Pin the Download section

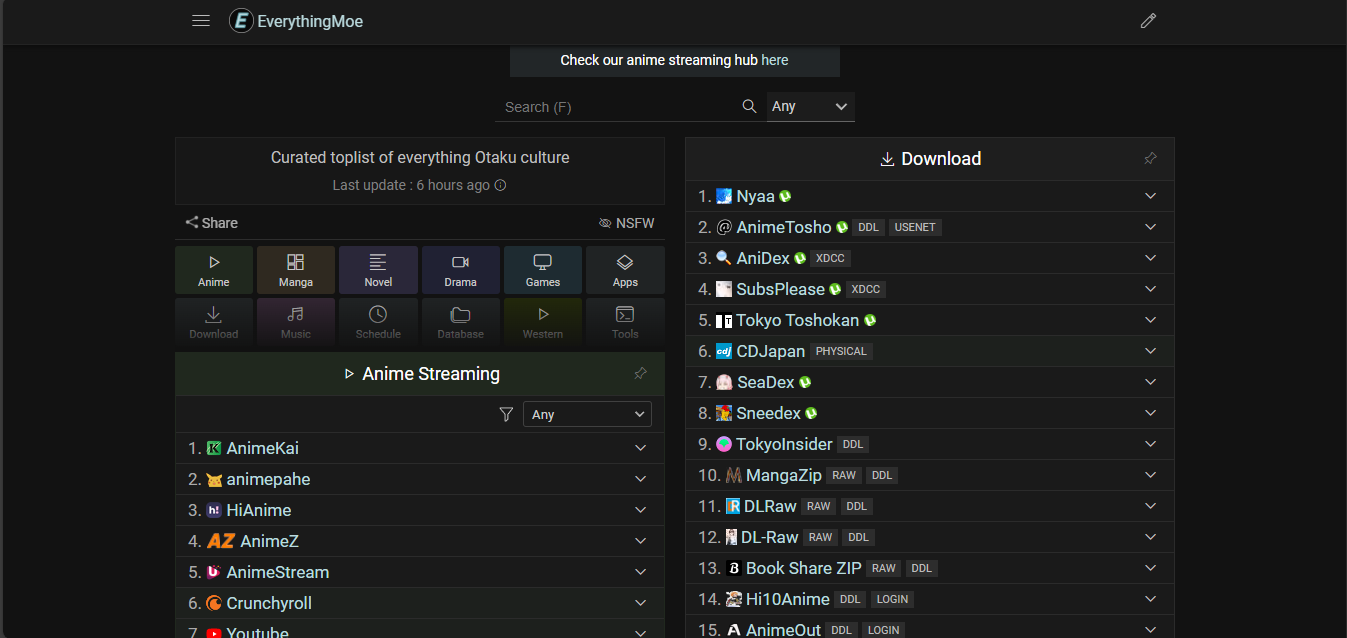click(x=1150, y=158)
